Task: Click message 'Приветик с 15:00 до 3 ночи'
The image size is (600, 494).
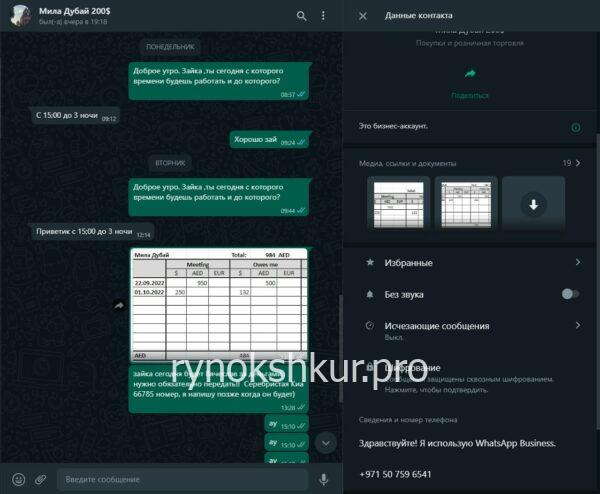Action: pos(93,232)
